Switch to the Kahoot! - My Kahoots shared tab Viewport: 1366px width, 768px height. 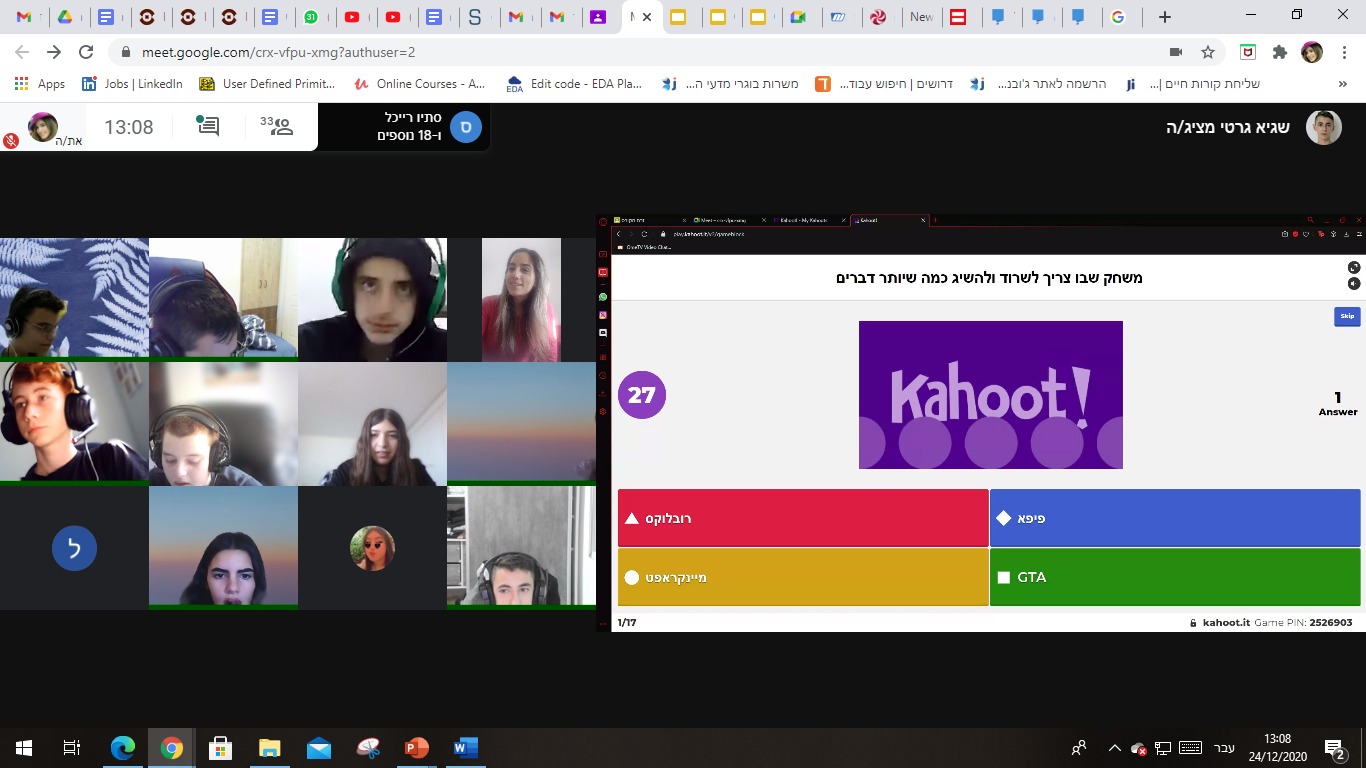point(808,220)
